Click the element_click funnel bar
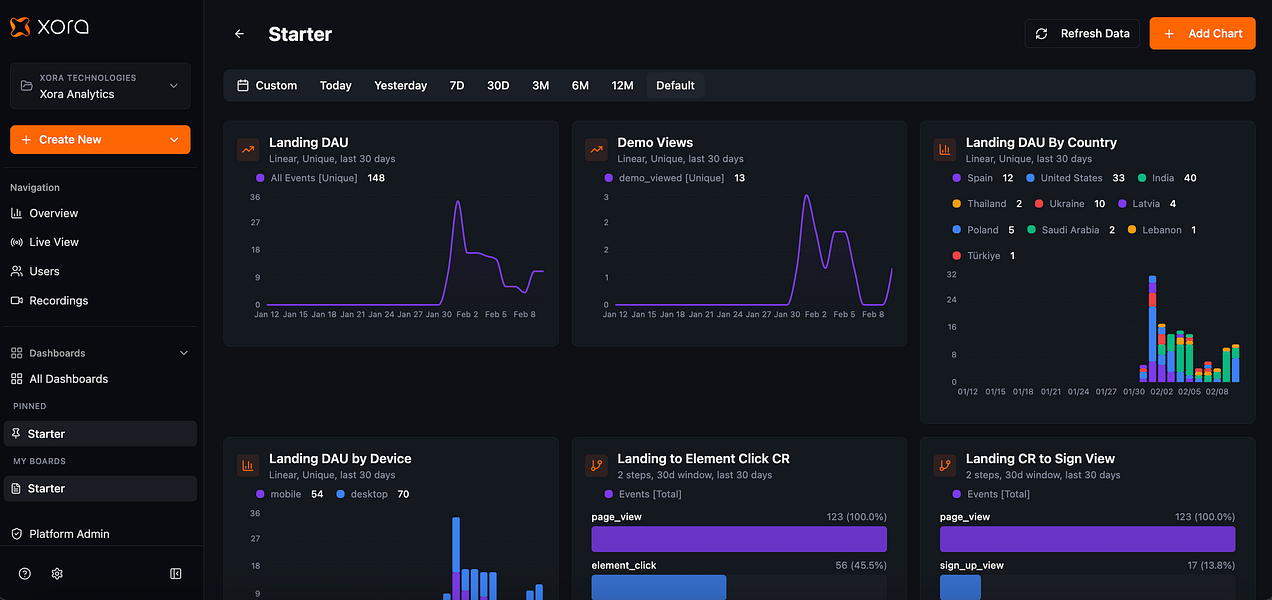The height and width of the screenshot is (600, 1272). click(659, 587)
